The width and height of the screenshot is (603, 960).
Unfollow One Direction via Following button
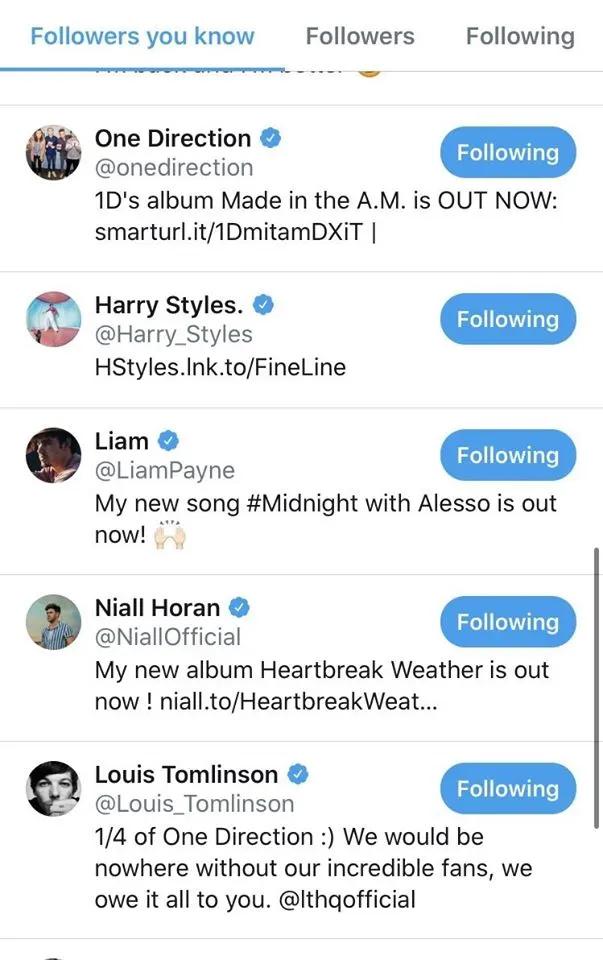508,153
